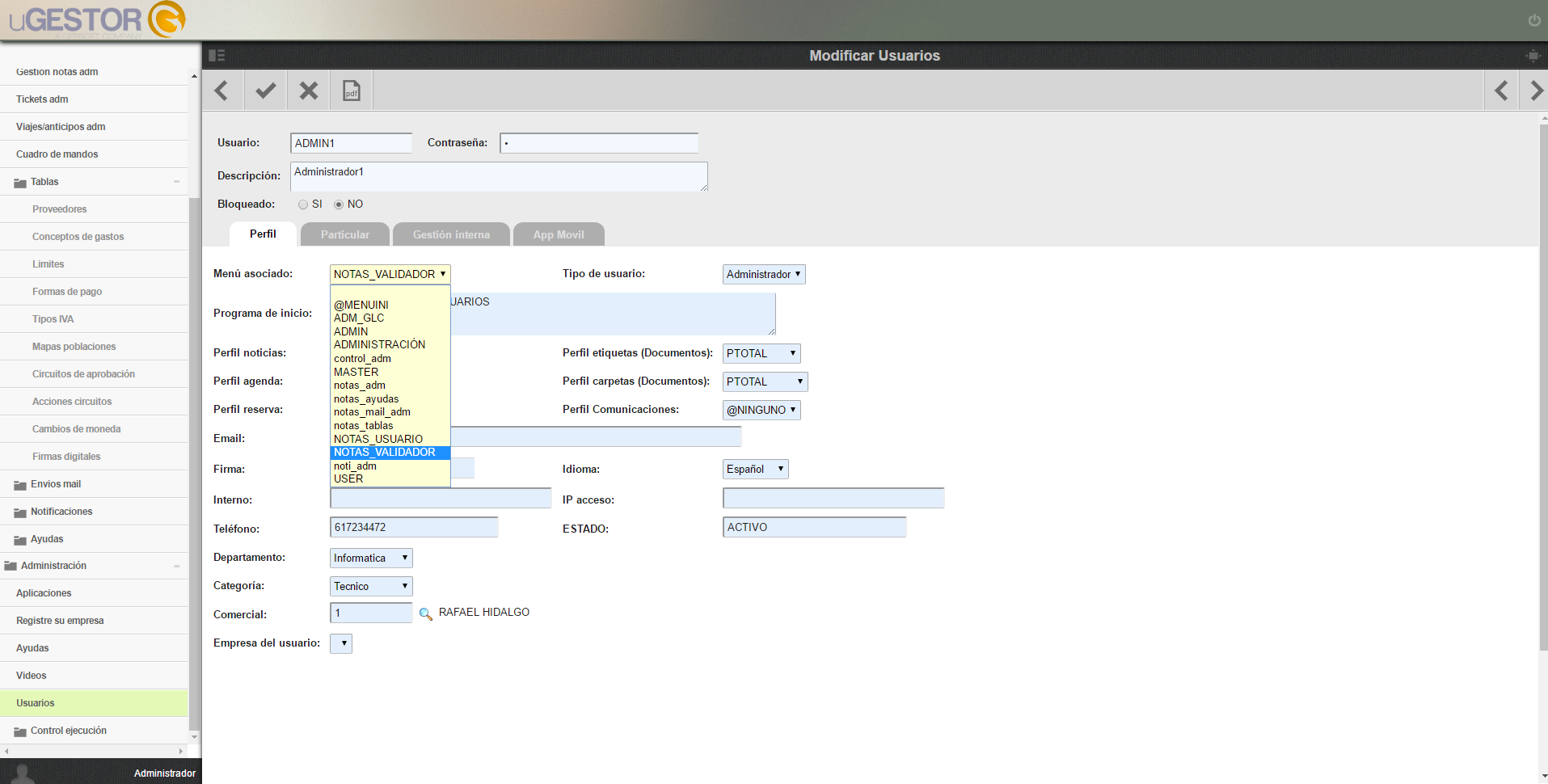Open the Menú asociado dropdown

point(390,274)
